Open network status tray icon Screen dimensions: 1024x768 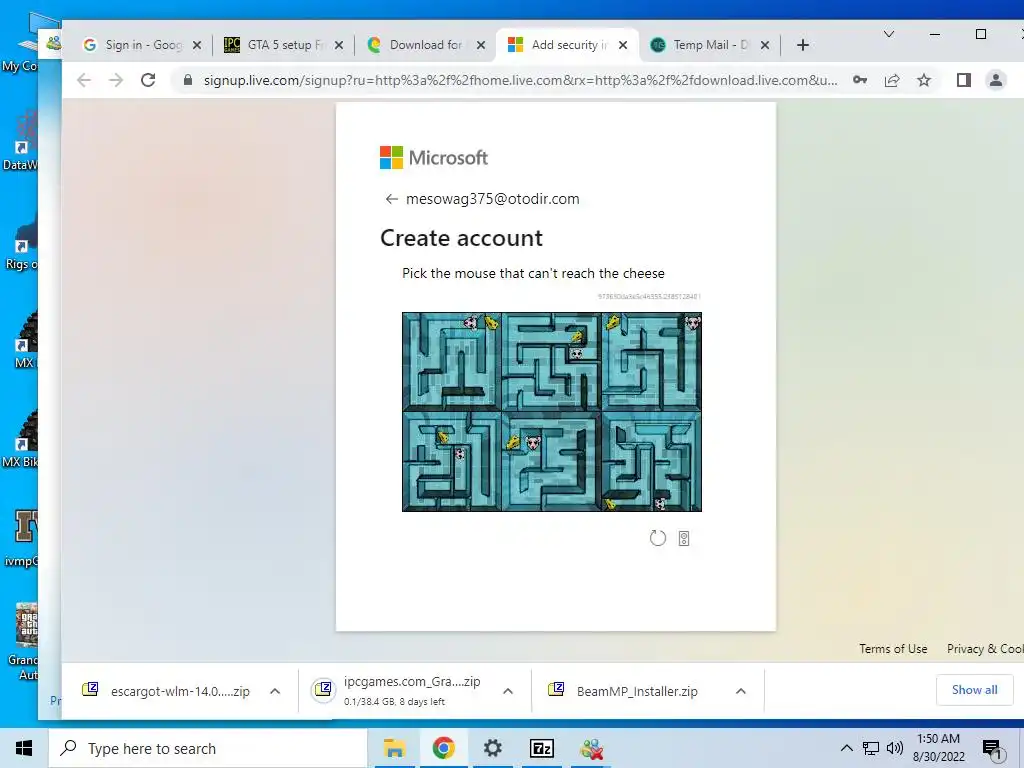click(x=871, y=748)
